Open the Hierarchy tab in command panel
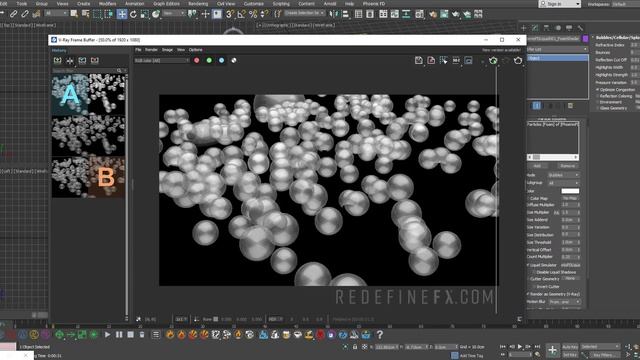The width and height of the screenshot is (640, 360). click(x=546, y=28)
